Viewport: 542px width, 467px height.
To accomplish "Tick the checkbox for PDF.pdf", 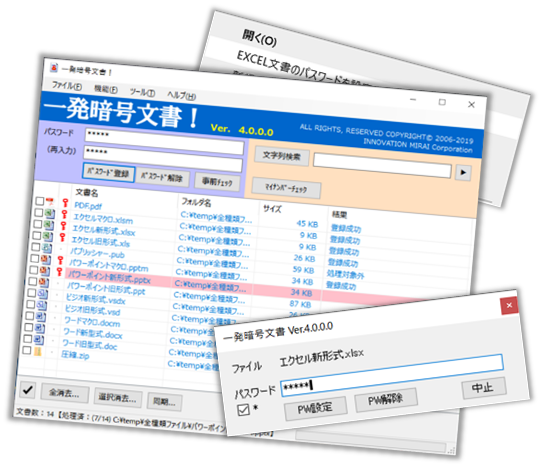I will (x=40, y=201).
